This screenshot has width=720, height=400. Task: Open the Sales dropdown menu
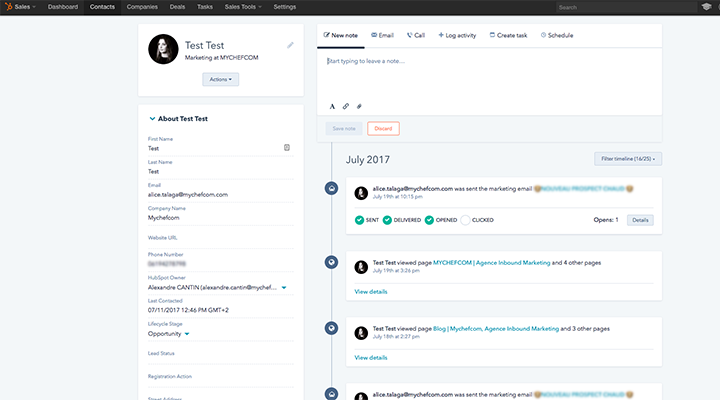coord(24,7)
